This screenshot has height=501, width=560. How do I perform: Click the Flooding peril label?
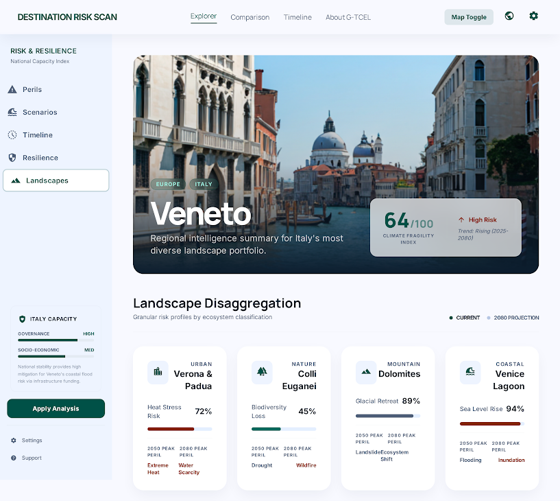click(x=470, y=460)
